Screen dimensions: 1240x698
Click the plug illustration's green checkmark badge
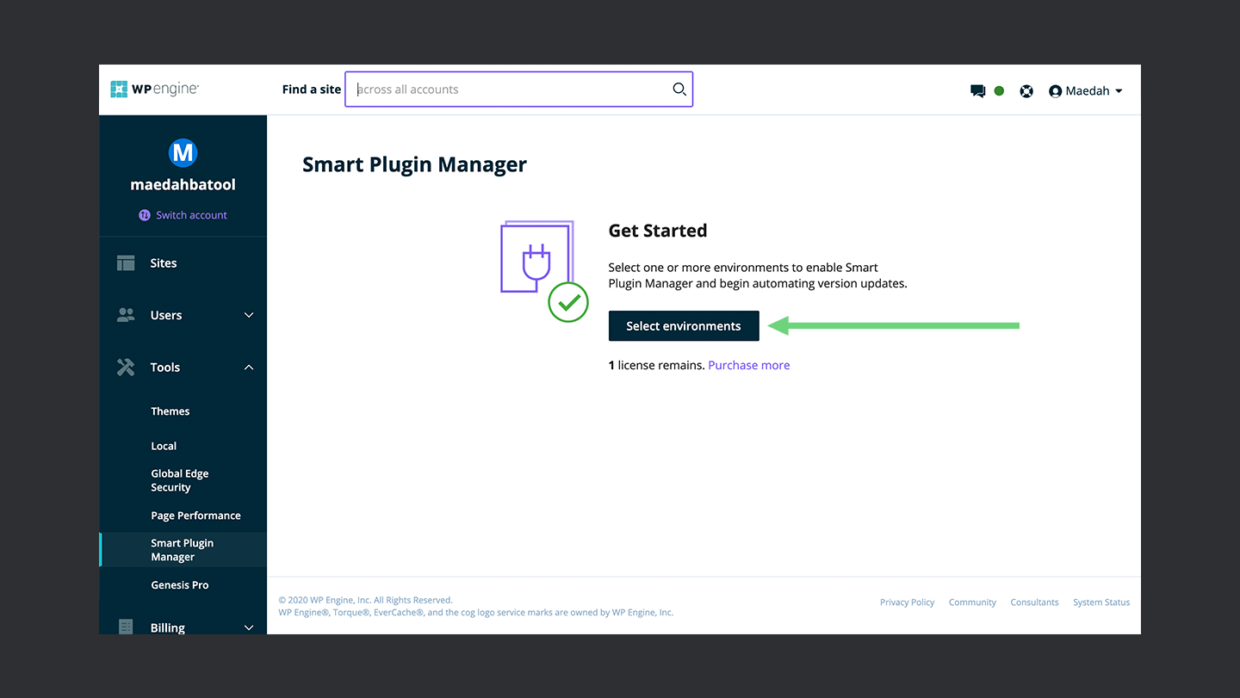(568, 302)
